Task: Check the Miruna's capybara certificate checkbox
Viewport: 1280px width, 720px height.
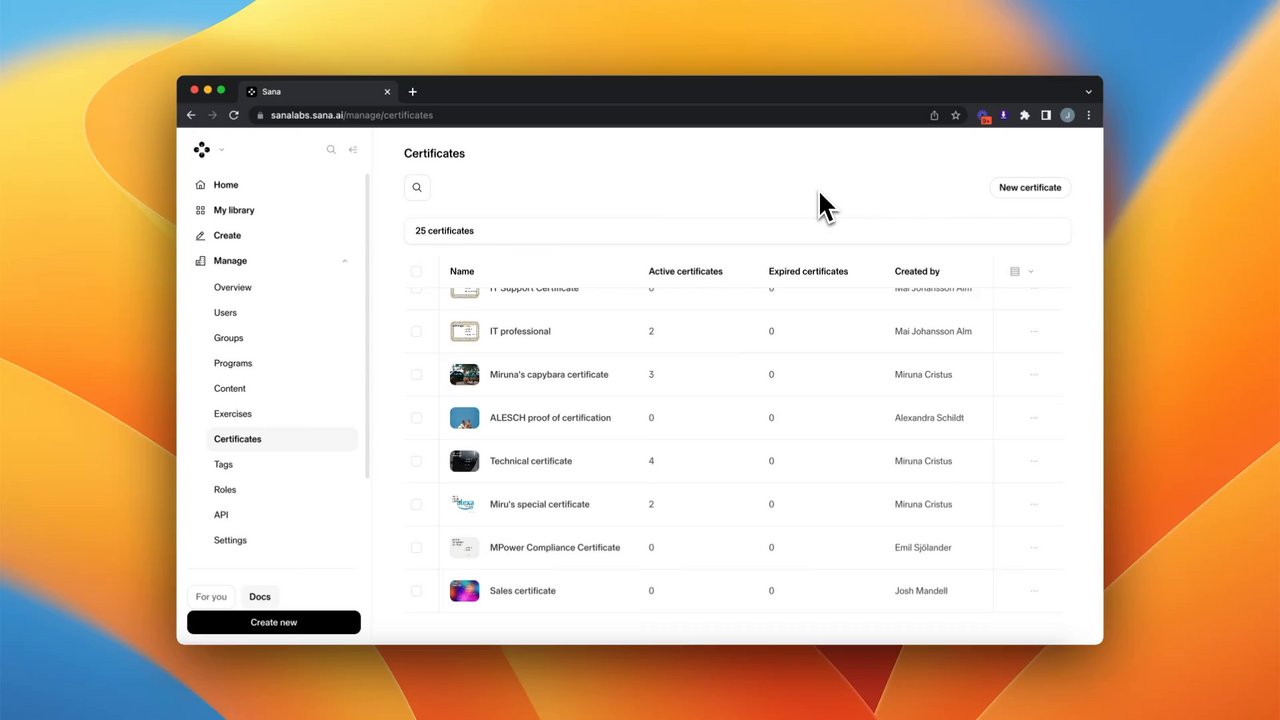Action: point(416,374)
